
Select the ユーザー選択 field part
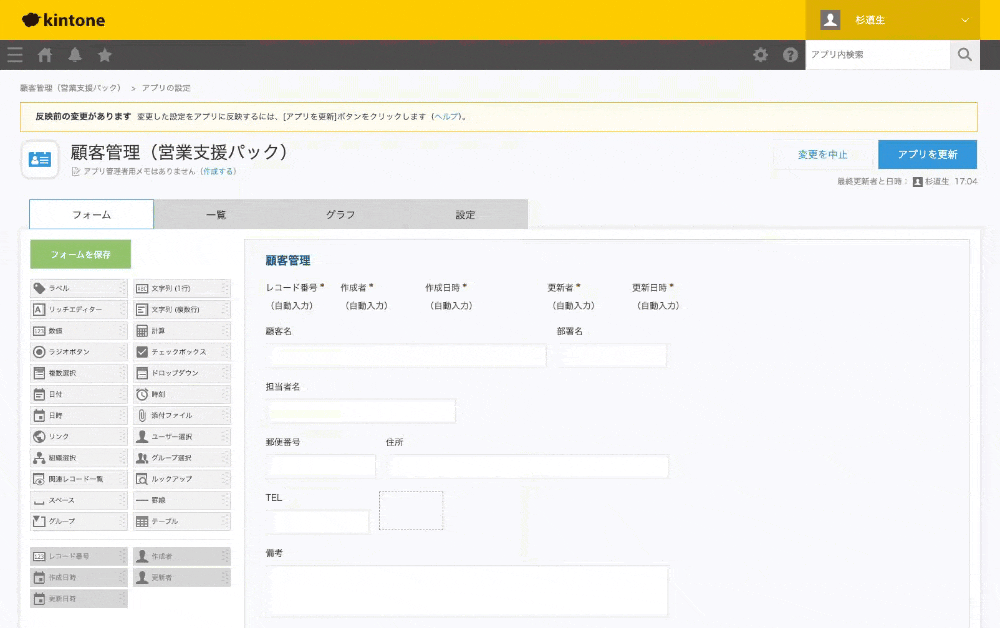[181, 436]
